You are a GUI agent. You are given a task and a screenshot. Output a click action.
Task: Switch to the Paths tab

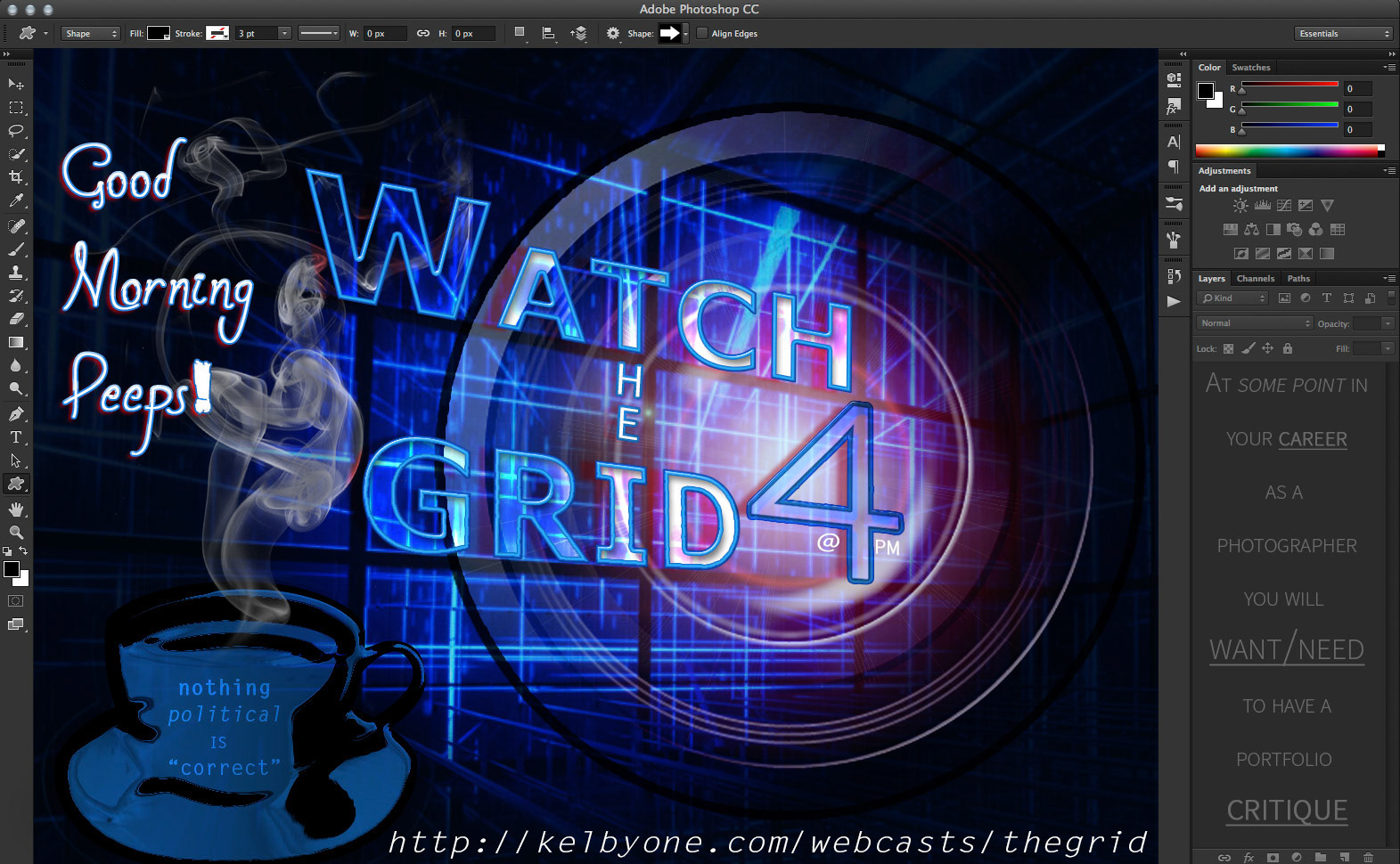[x=1298, y=279]
